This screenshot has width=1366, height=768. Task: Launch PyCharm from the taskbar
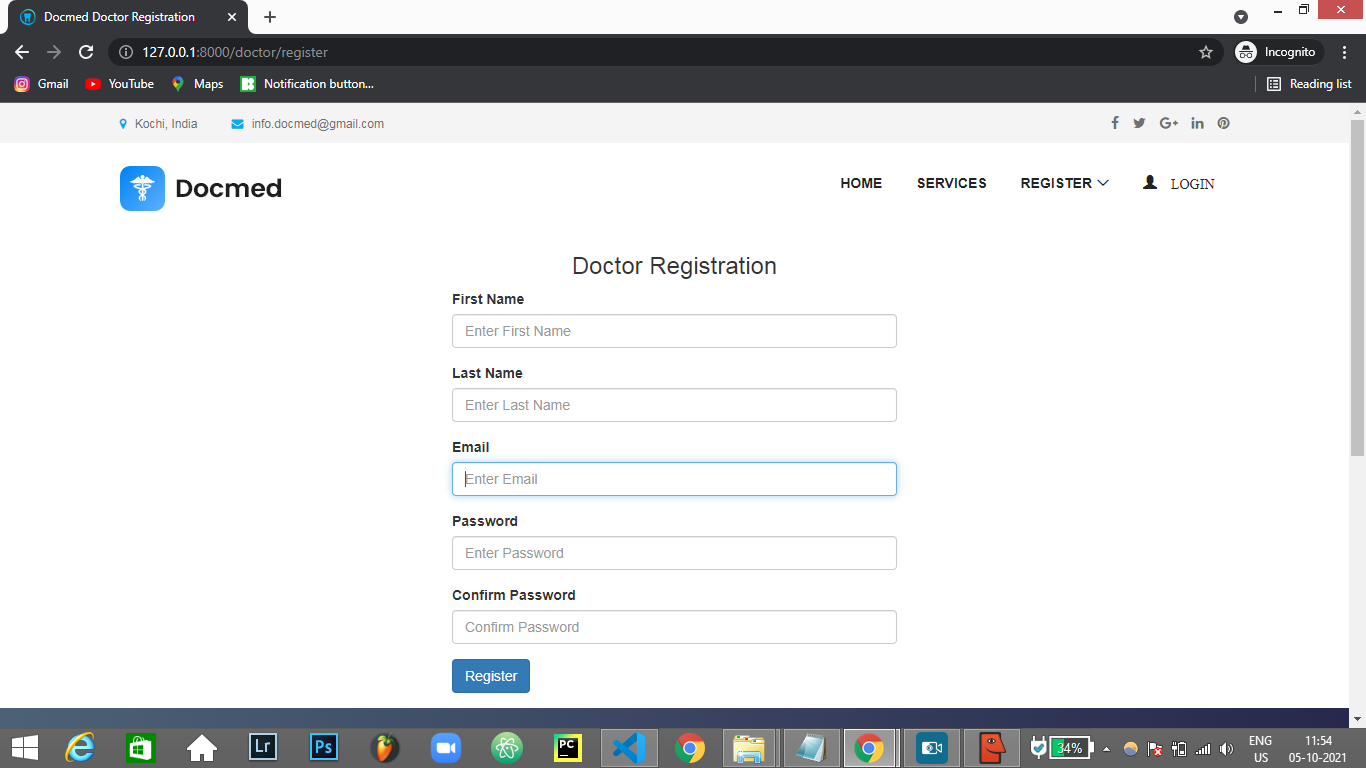(x=567, y=747)
